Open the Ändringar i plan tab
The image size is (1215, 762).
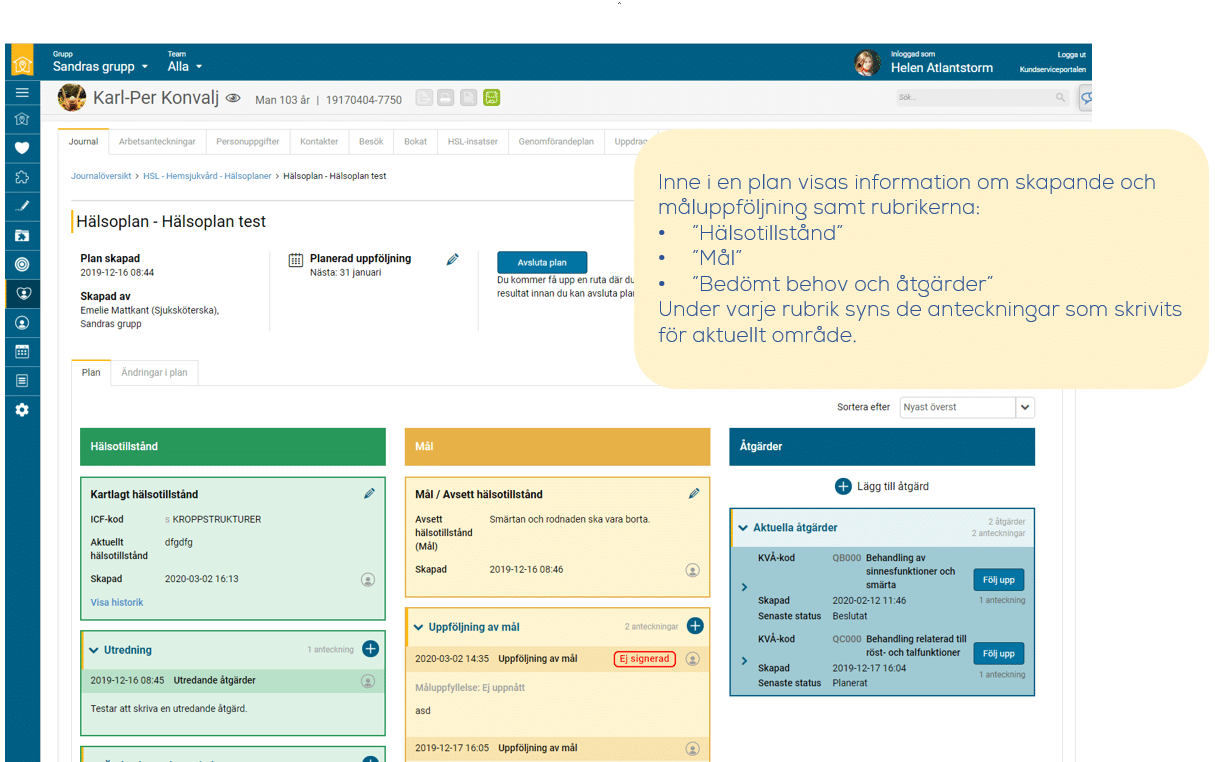point(154,373)
